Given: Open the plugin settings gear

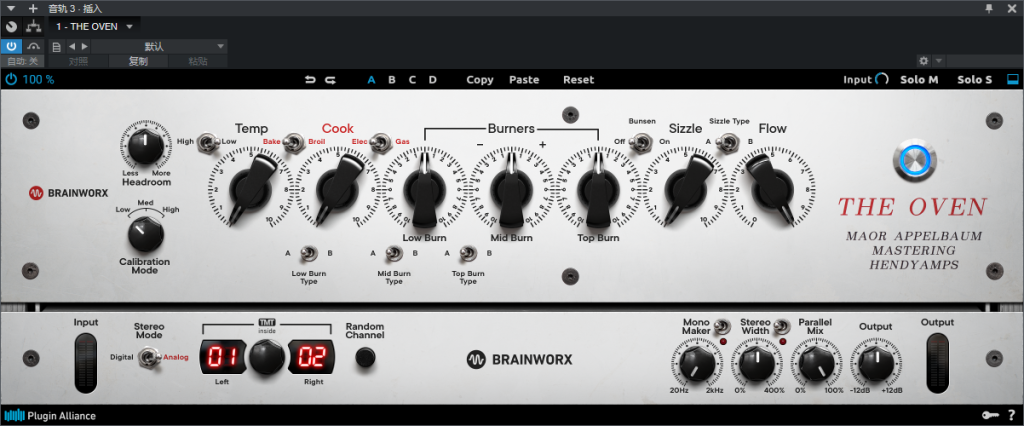Looking at the screenshot, I should coord(923,61).
